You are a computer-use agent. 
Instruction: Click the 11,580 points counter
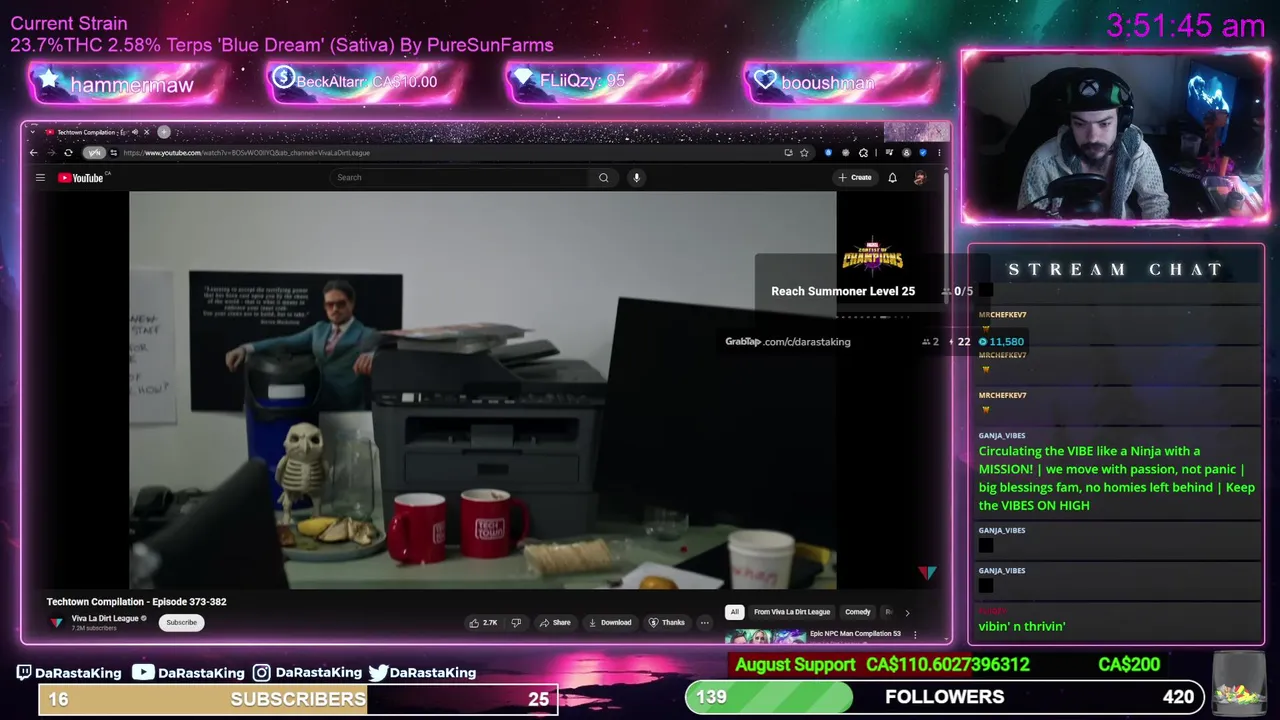pos(1001,342)
